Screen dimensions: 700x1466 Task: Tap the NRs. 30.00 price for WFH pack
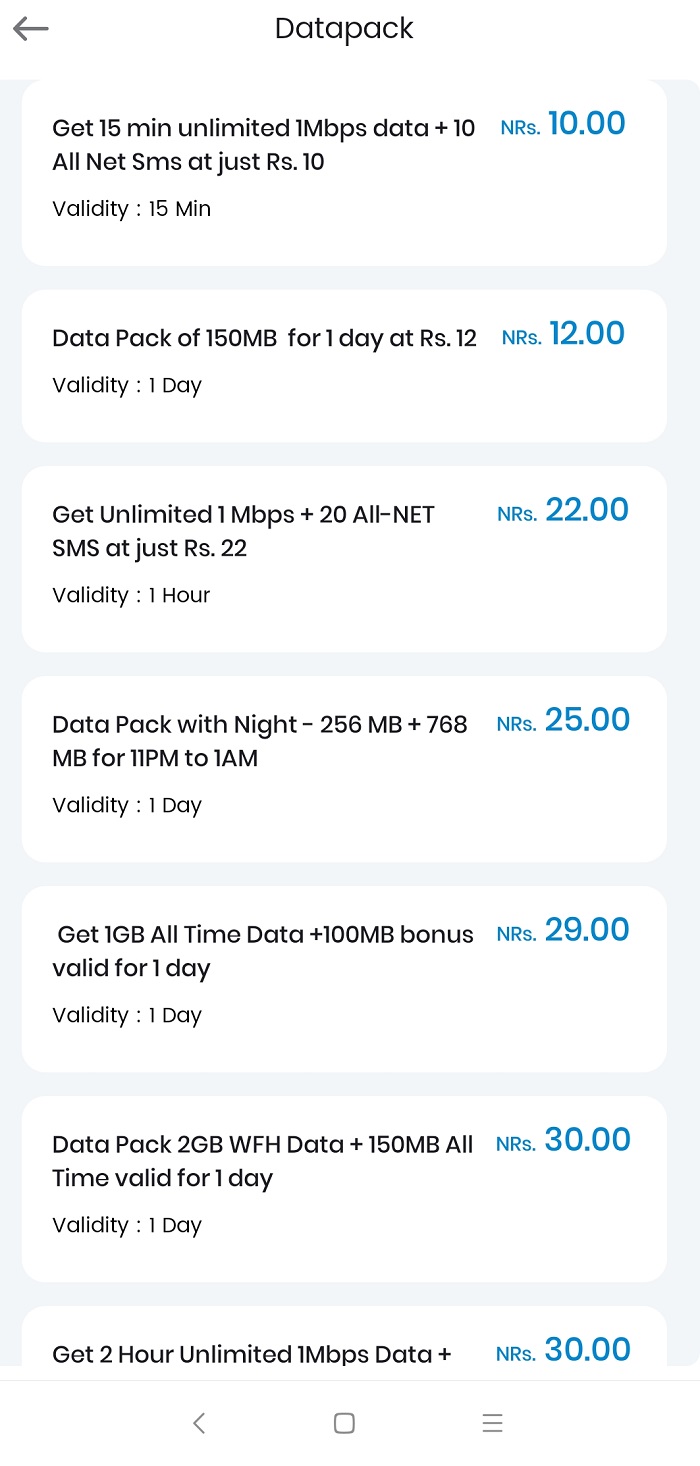coord(563,1139)
